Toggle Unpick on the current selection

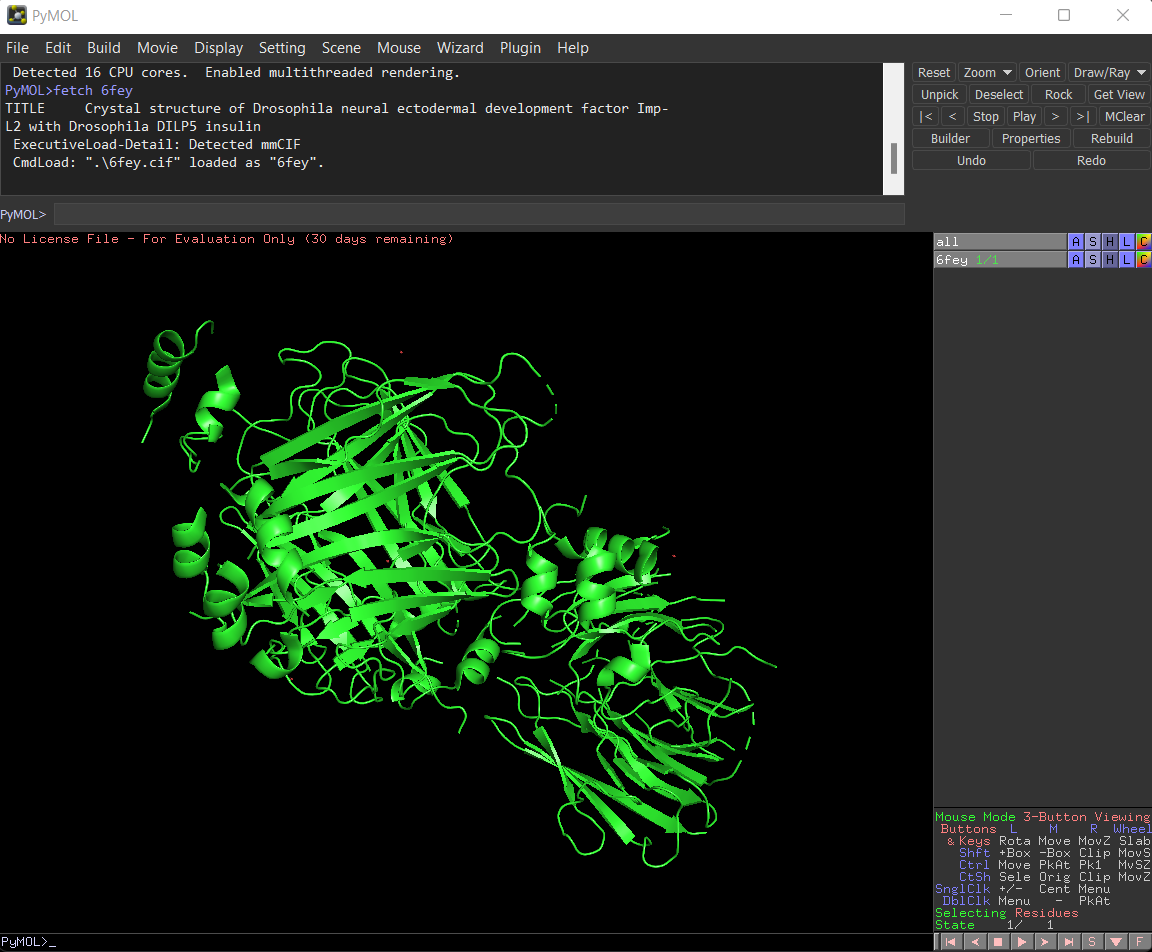point(938,94)
